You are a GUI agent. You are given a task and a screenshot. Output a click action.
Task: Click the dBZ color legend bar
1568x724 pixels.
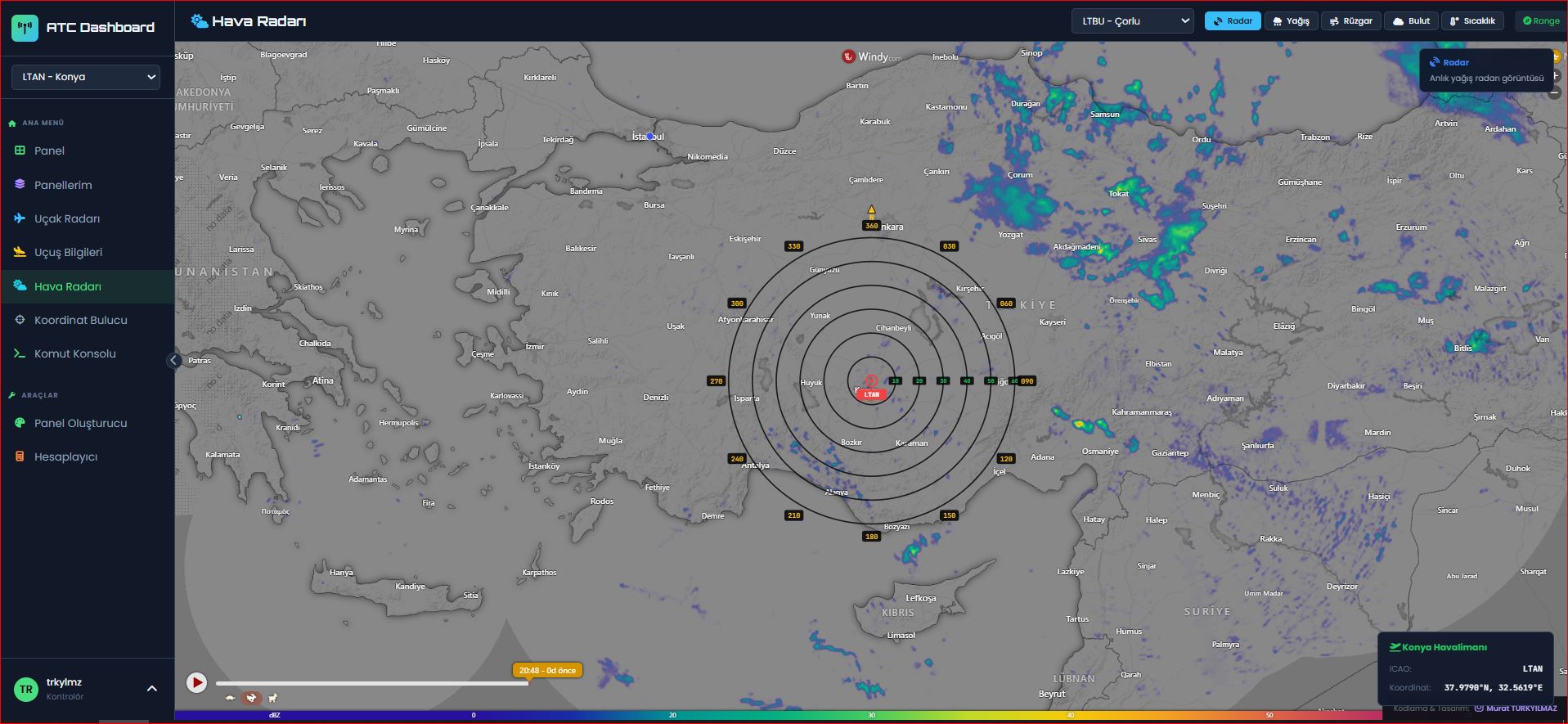point(778,715)
